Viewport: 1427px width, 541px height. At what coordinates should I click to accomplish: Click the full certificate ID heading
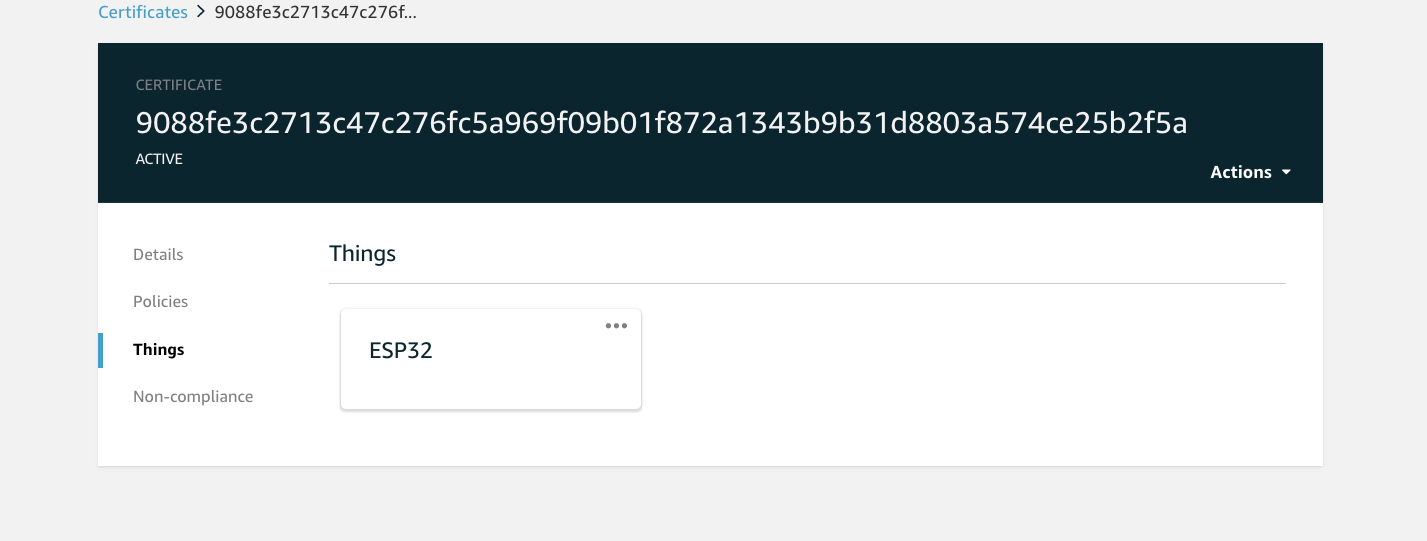pos(661,123)
